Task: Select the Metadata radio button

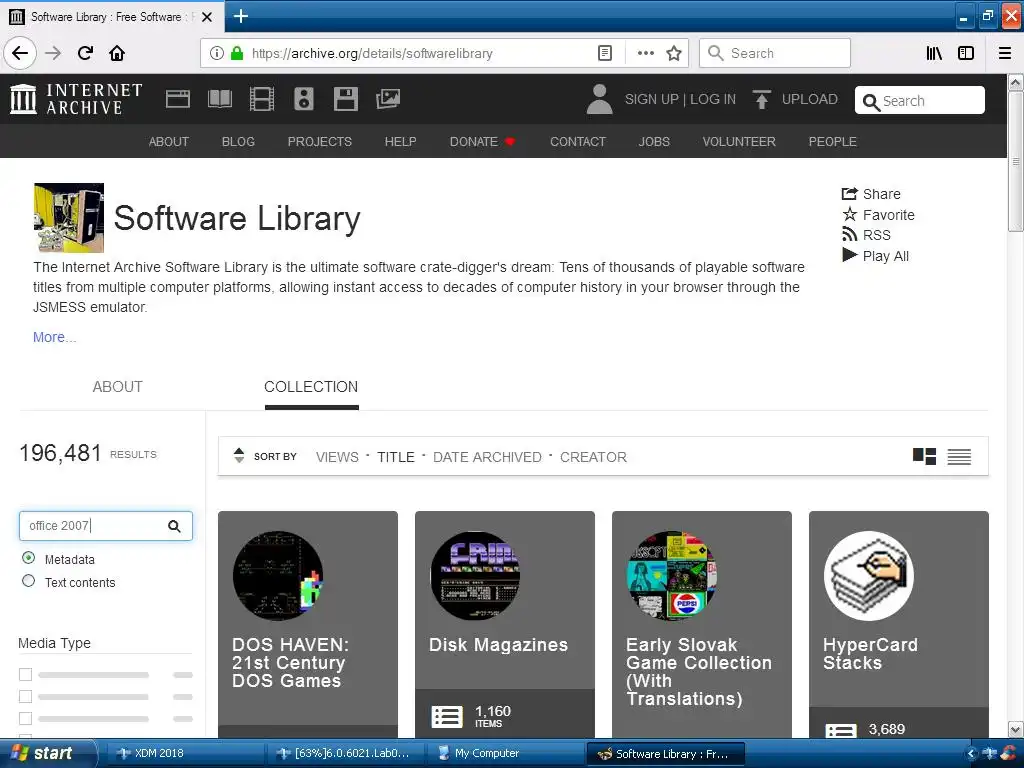Action: point(28,558)
